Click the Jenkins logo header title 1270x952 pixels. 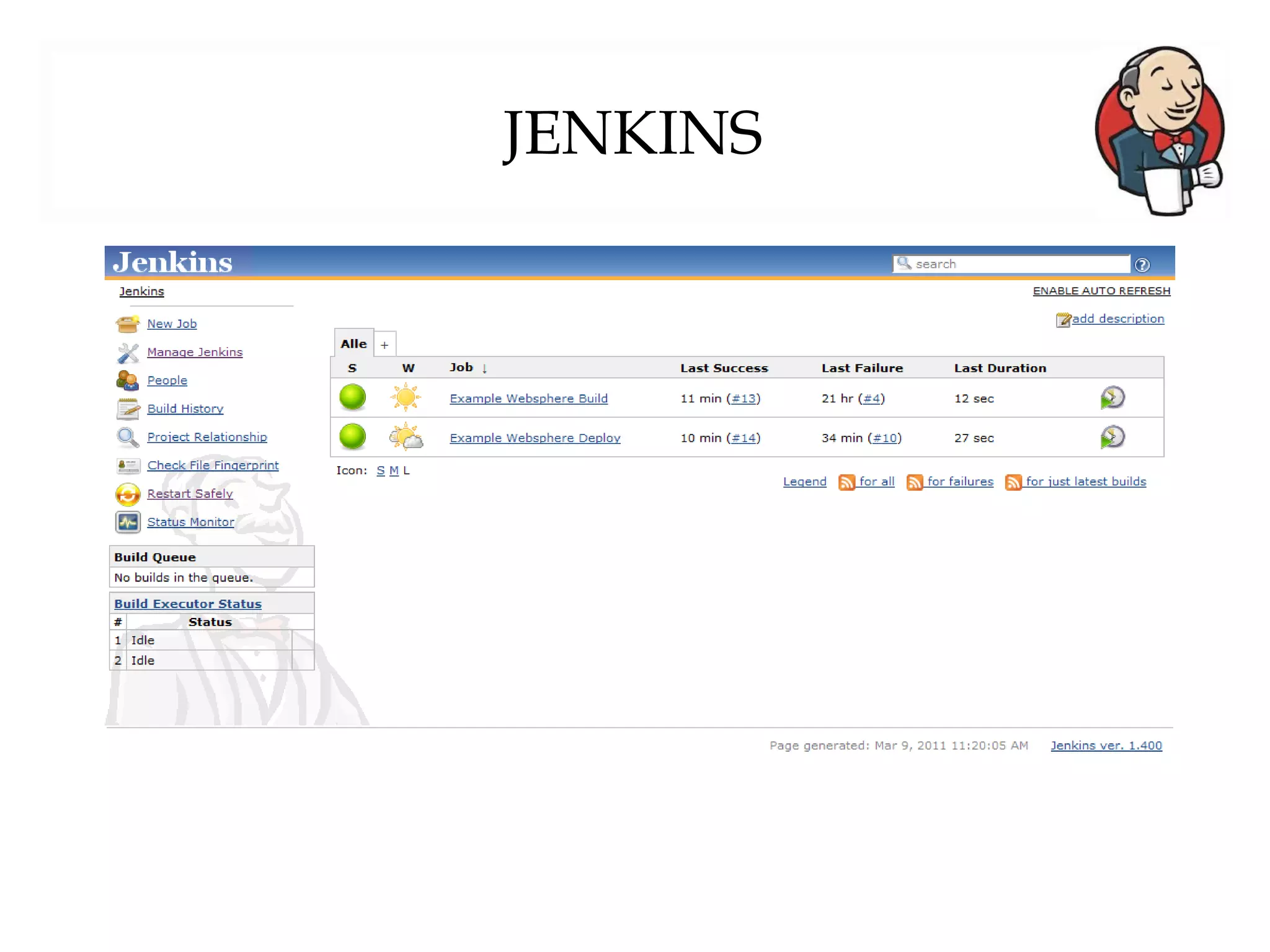[x=172, y=262]
